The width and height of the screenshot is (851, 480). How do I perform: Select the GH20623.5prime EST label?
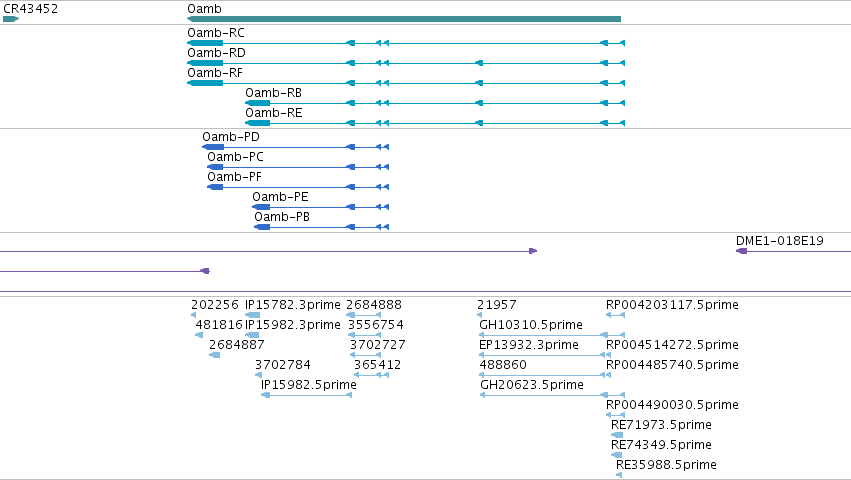532,385
